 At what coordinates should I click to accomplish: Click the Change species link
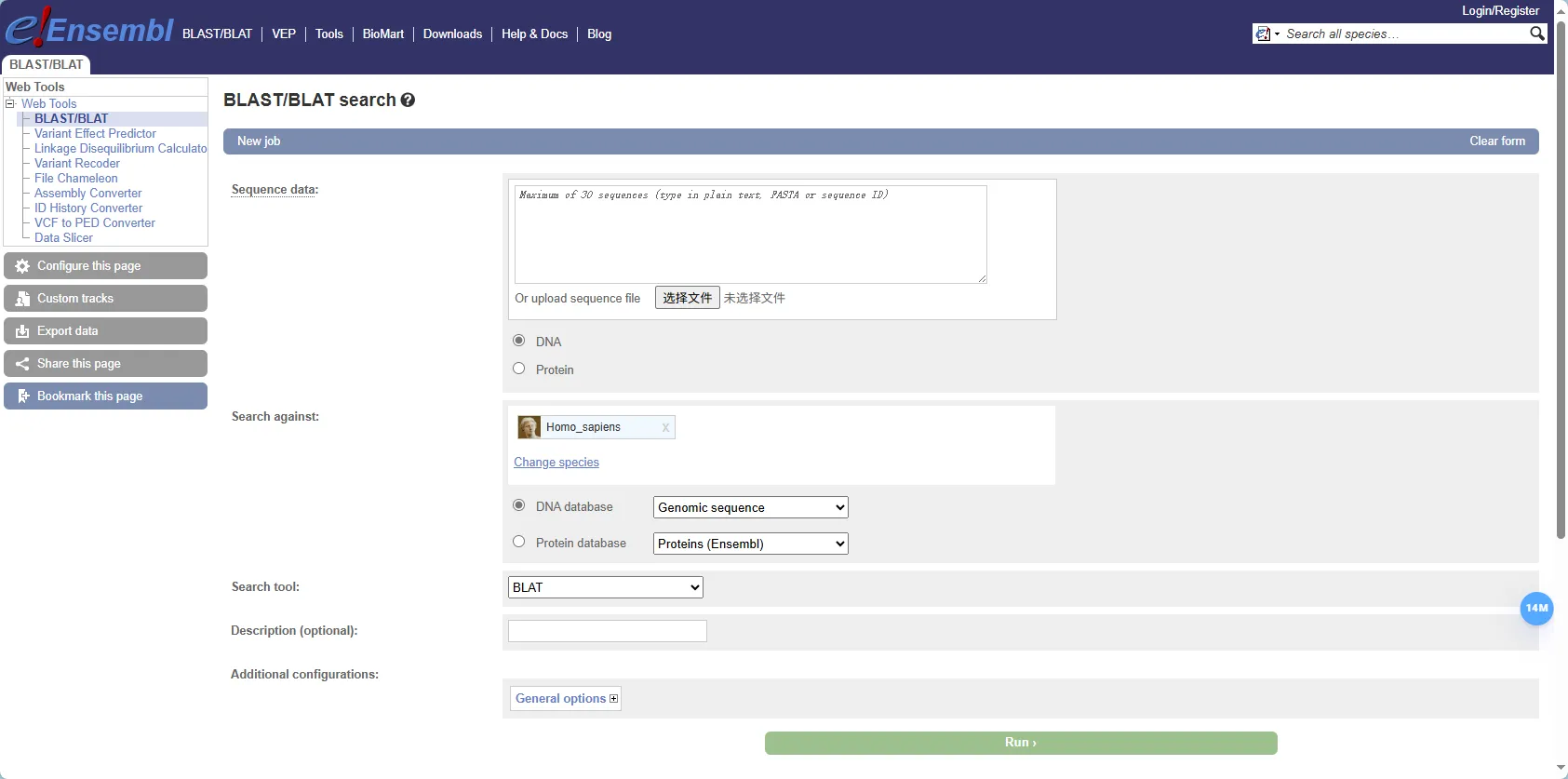(556, 463)
